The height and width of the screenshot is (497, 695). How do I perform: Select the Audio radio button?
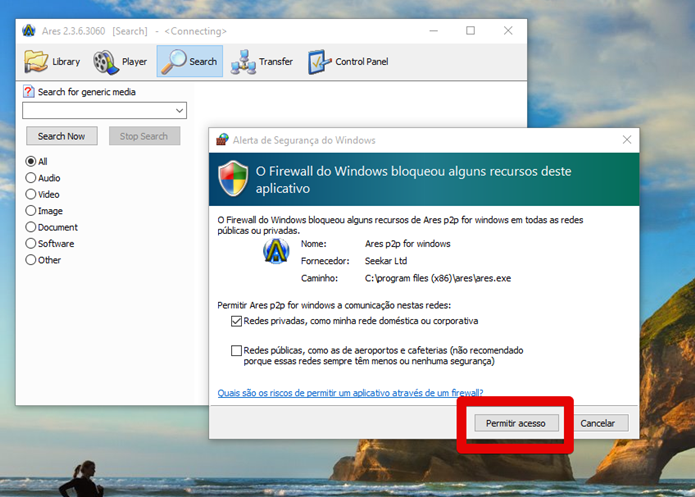[x=31, y=178]
